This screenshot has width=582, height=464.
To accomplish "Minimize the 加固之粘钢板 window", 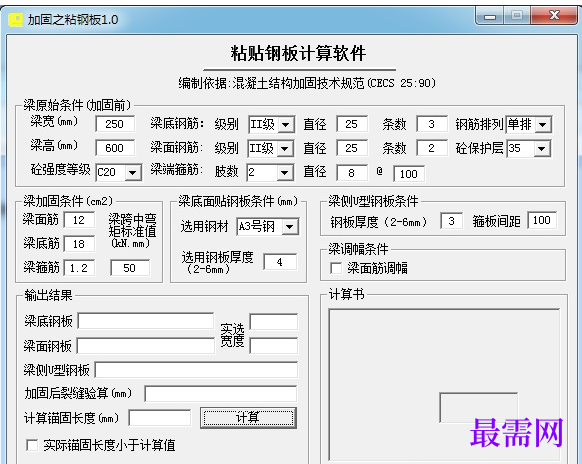I will (490, 17).
